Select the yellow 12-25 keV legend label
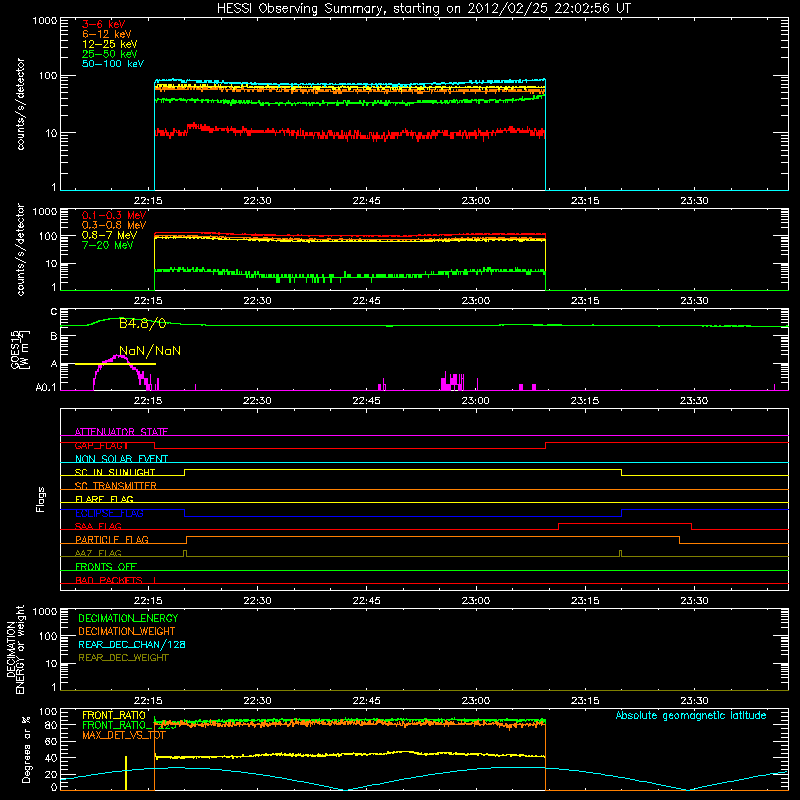 click(x=110, y=44)
